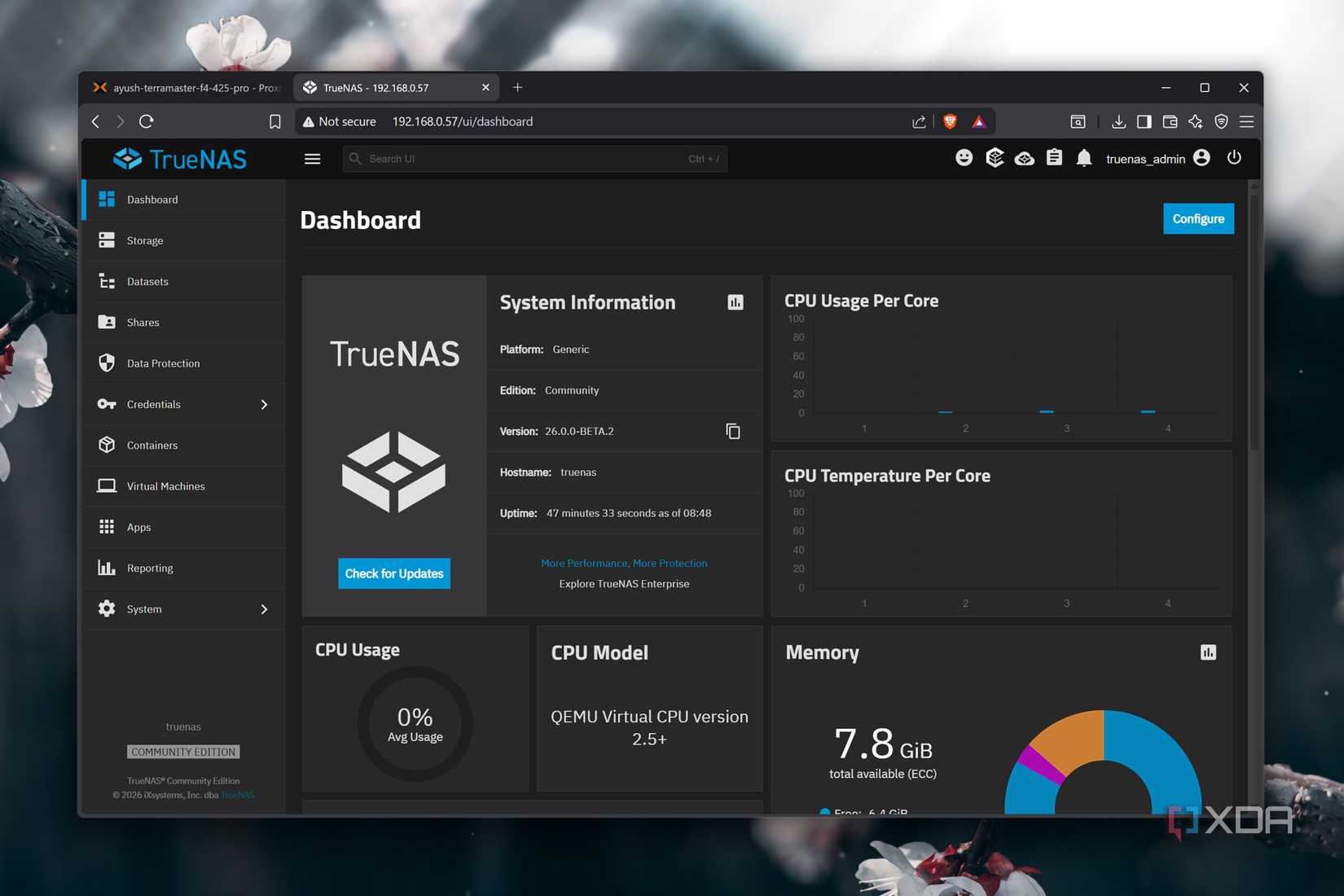Close the TrueNAS browser tab

tap(485, 87)
